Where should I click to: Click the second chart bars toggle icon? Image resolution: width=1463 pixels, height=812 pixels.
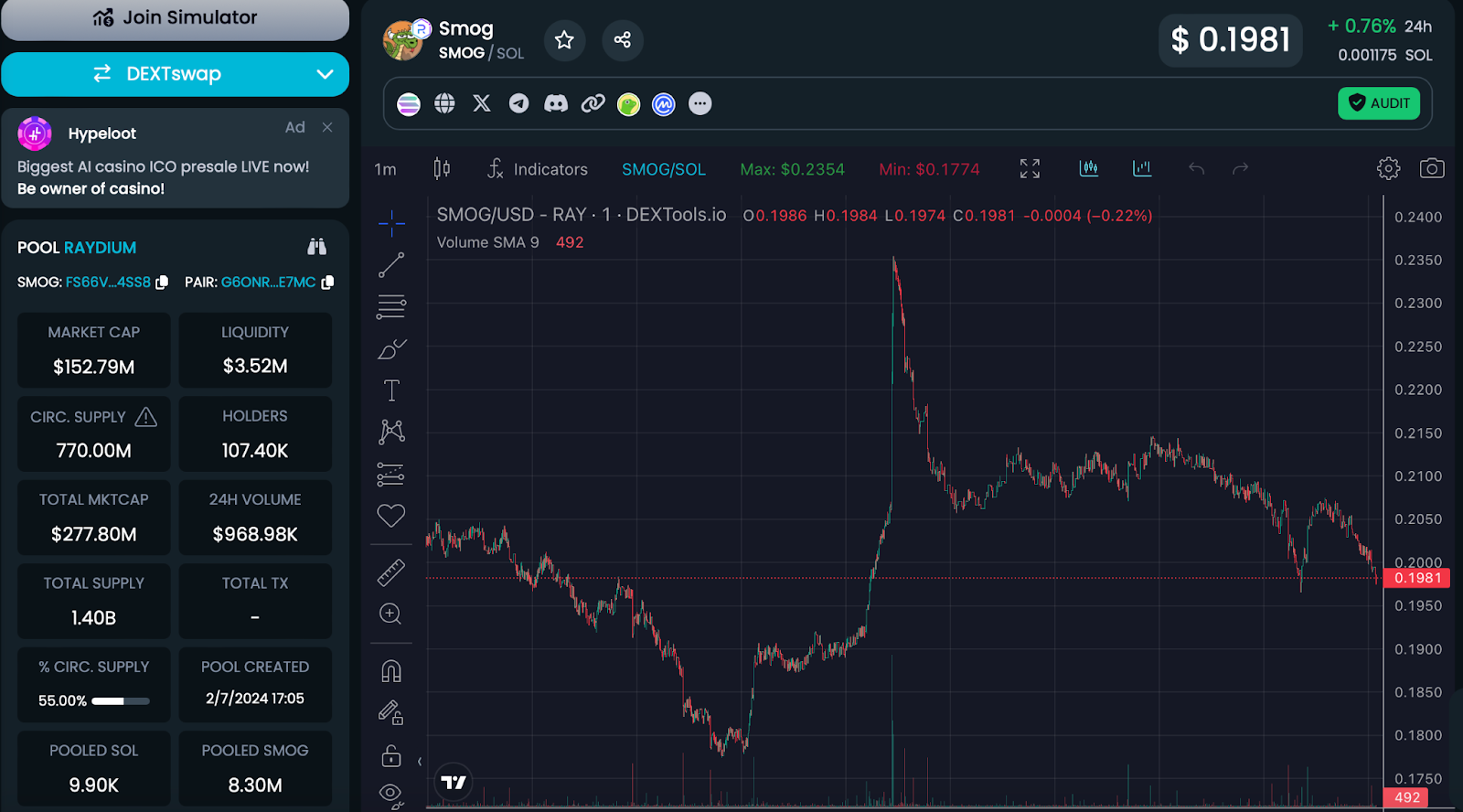point(1142,168)
